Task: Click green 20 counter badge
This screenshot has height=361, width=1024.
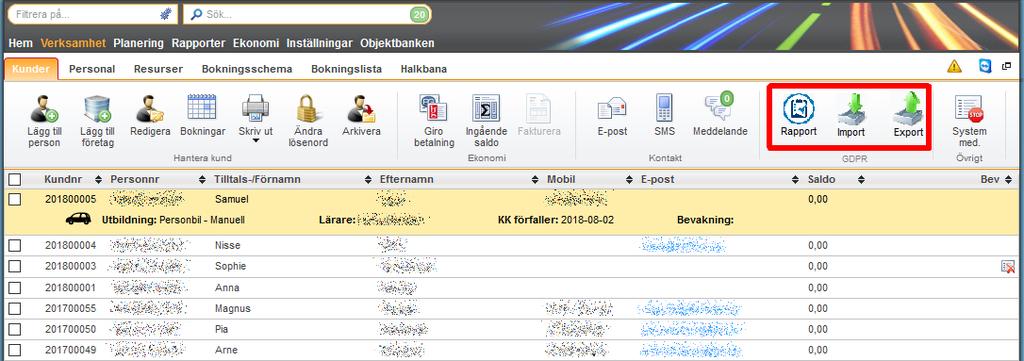Action: coord(420,14)
